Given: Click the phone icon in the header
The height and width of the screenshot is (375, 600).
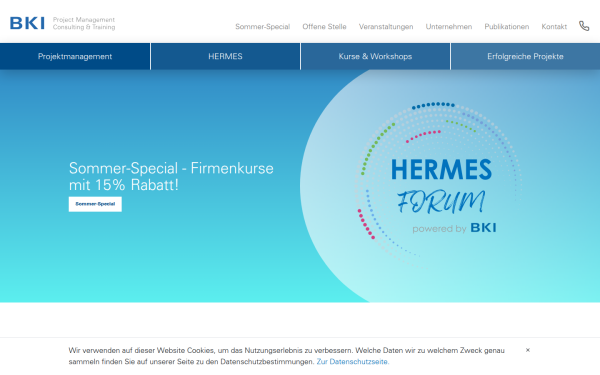Looking at the screenshot, I should (584, 26).
